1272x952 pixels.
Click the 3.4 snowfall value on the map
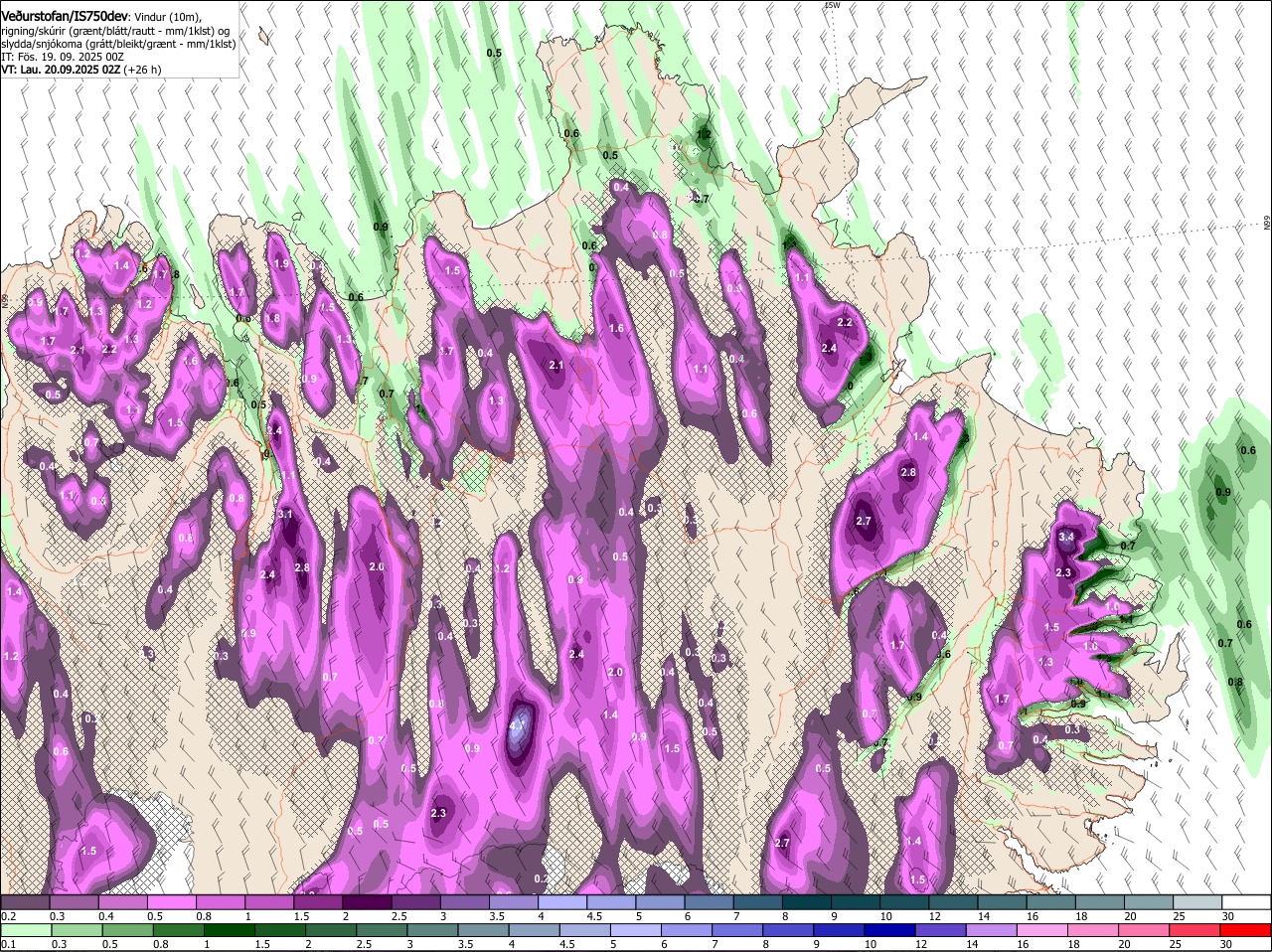coord(1066,537)
